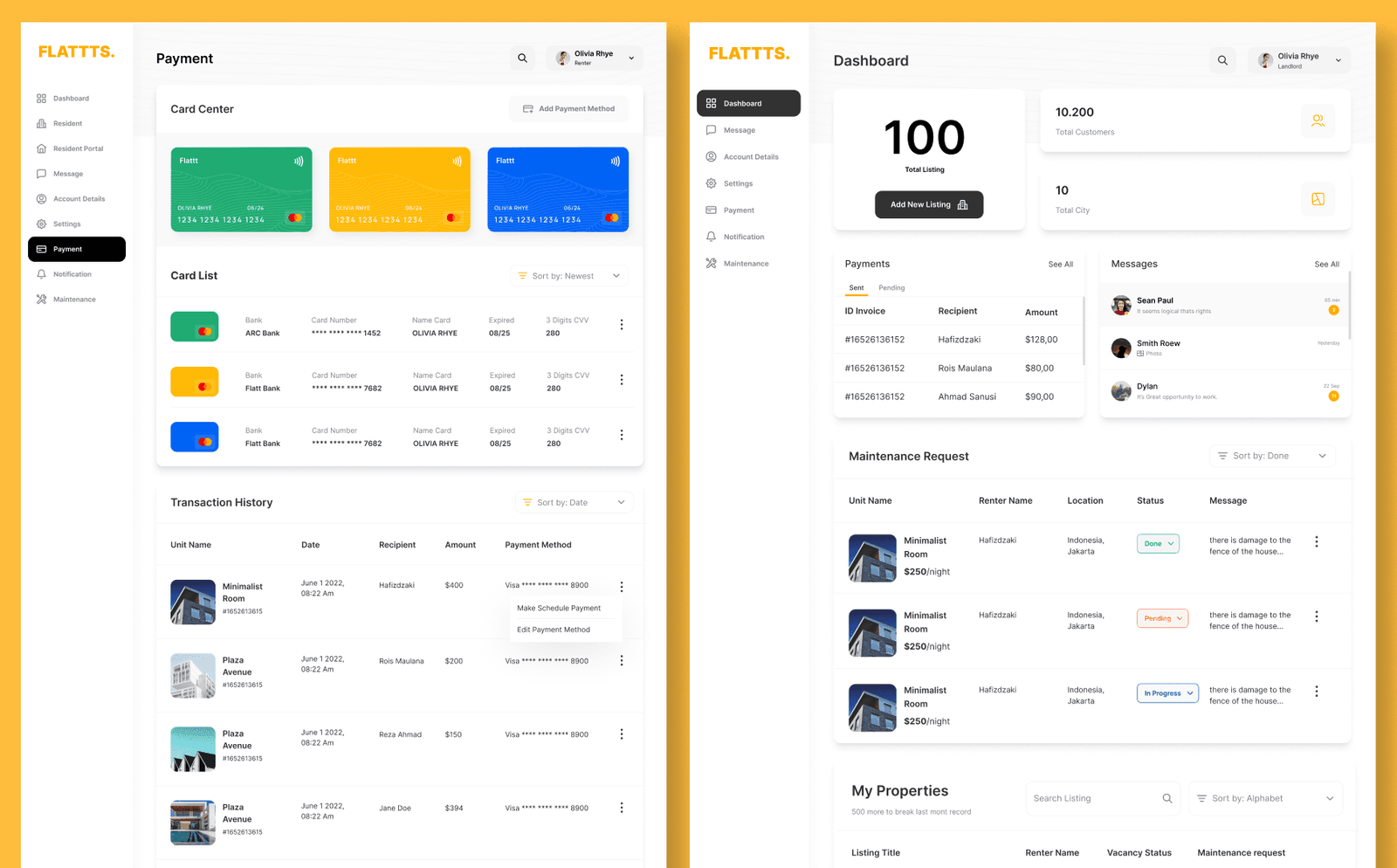
Task: Expand the Sort by: Newest dropdown
Action: tap(568, 276)
